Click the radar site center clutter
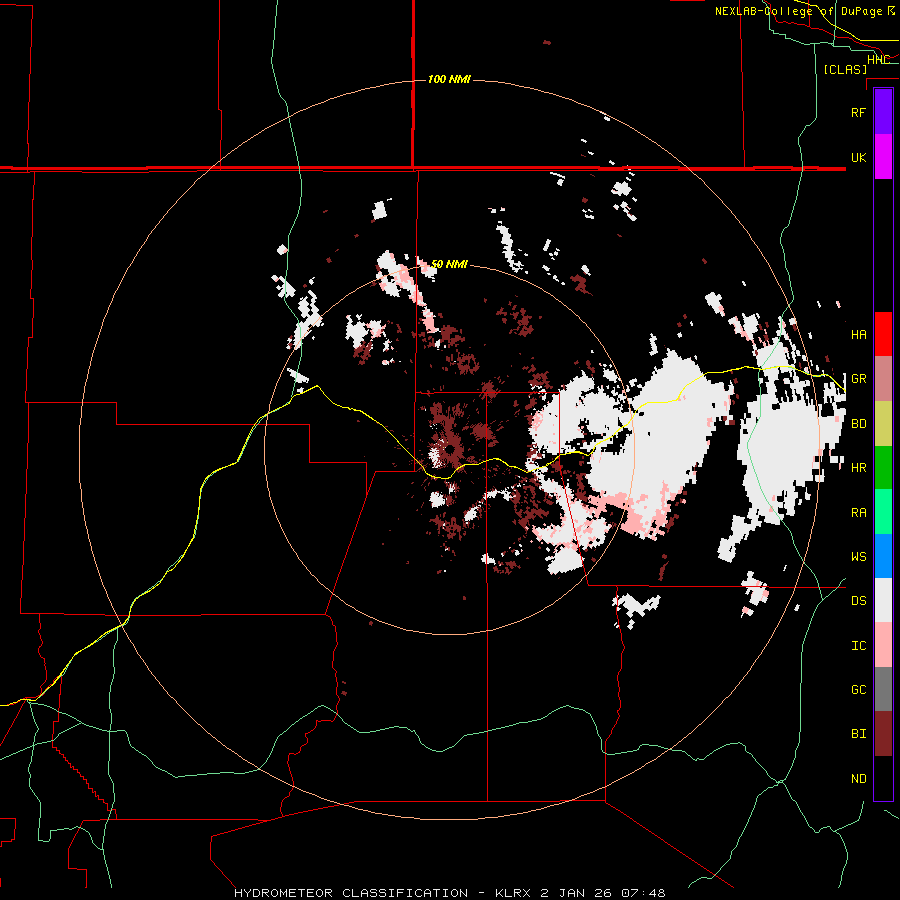Viewport: 900px width, 900px height. coord(450,448)
